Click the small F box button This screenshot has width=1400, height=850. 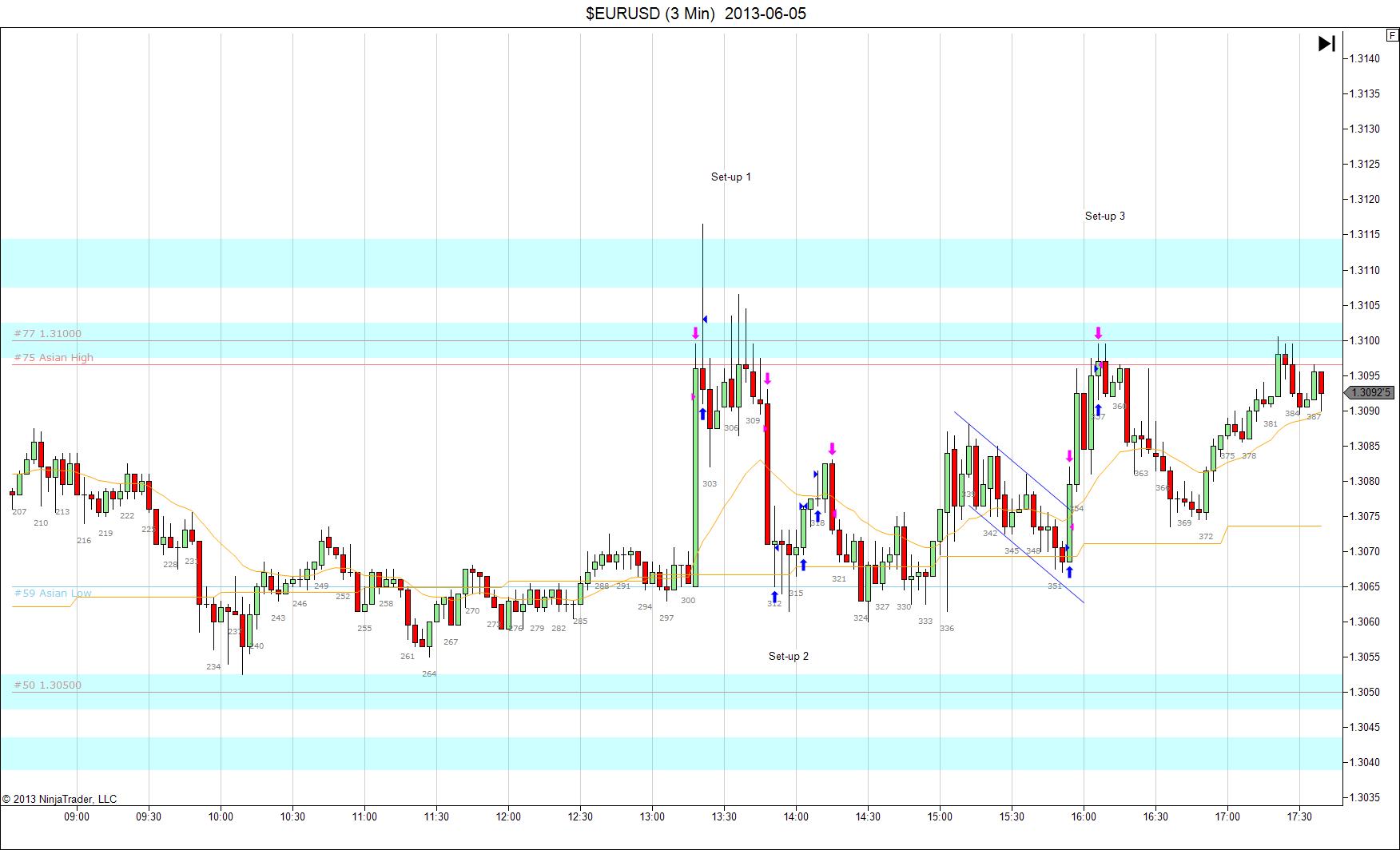1393,35
